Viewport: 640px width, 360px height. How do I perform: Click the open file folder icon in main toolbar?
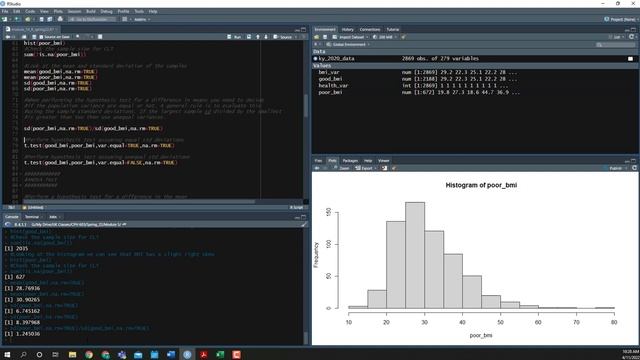pyautogui.click(x=28, y=19)
